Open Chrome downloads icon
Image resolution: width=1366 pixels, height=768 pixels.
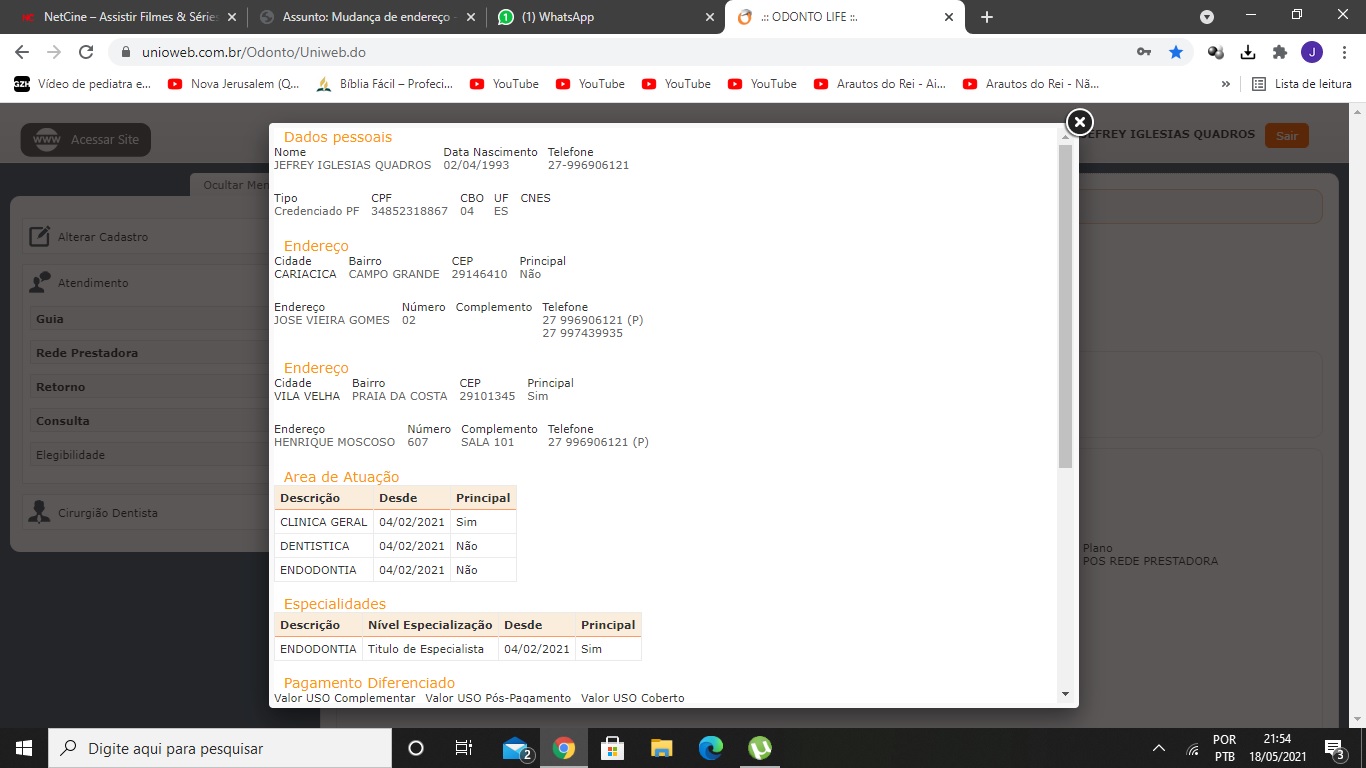1248,52
